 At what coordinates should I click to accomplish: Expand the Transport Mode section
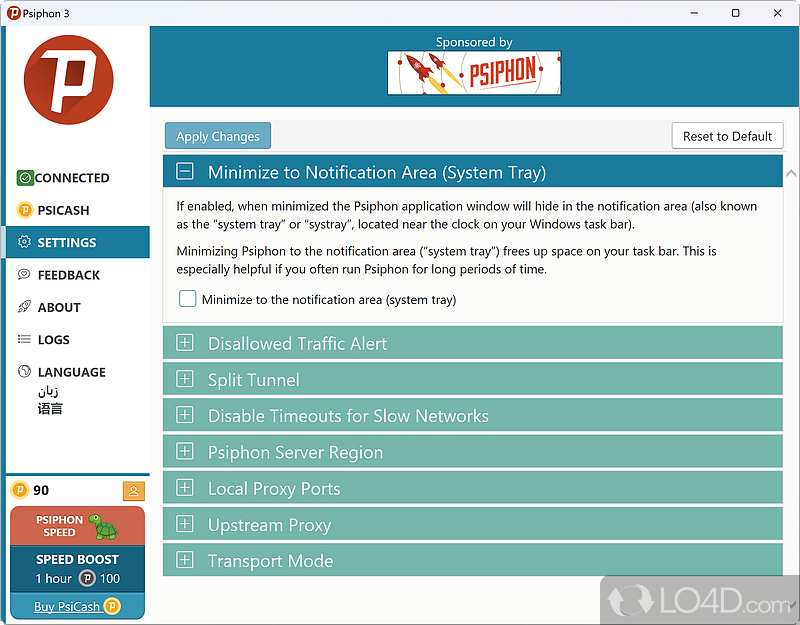click(x=472, y=561)
